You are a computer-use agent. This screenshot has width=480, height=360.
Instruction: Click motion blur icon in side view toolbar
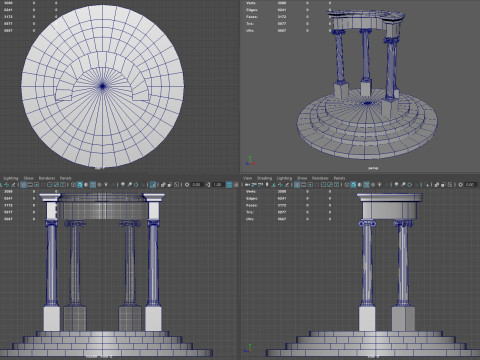tap(403, 185)
